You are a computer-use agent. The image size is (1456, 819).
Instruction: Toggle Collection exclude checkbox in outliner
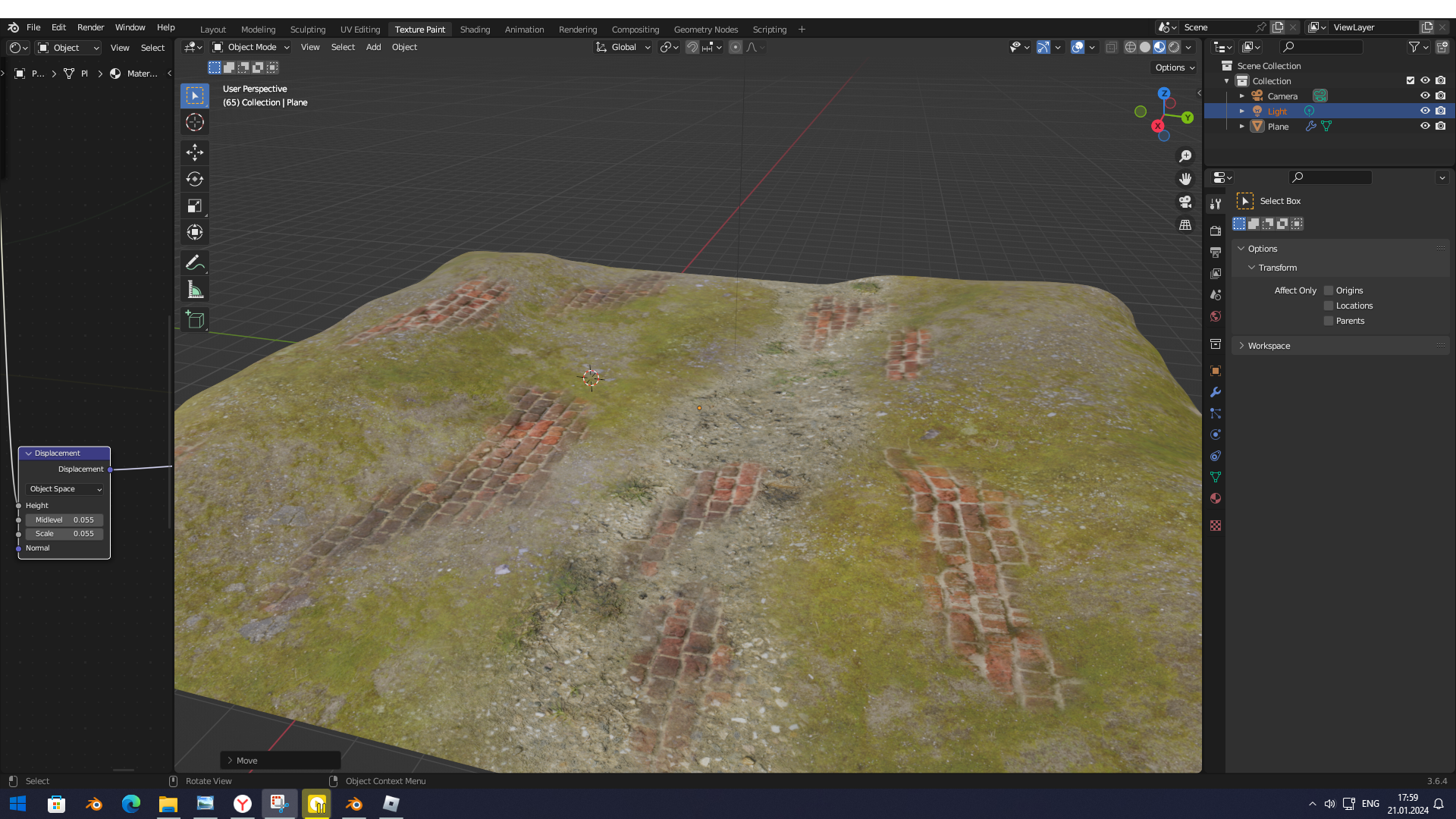tap(1410, 80)
